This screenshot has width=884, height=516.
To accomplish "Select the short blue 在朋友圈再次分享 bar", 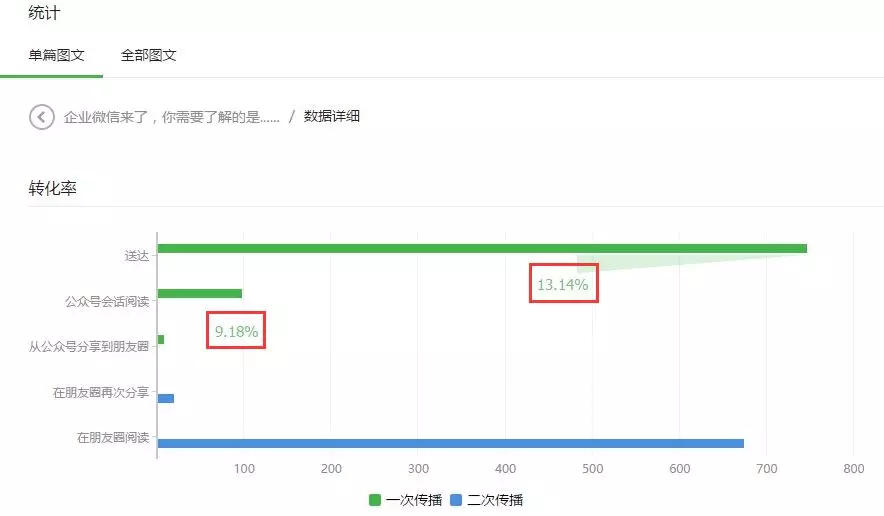I will tap(166, 398).
